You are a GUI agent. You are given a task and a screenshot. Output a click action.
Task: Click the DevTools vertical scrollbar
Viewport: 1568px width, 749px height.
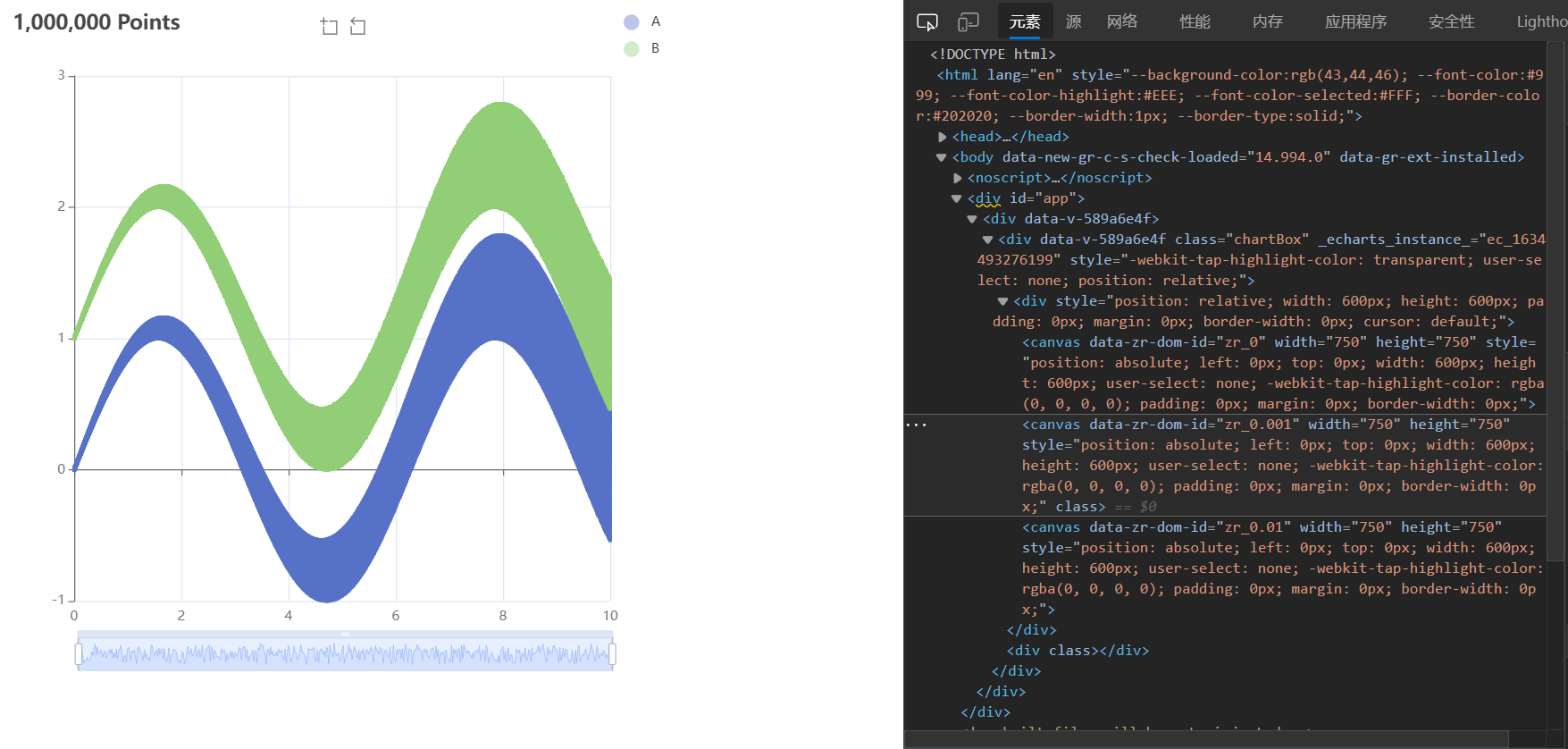1556,300
